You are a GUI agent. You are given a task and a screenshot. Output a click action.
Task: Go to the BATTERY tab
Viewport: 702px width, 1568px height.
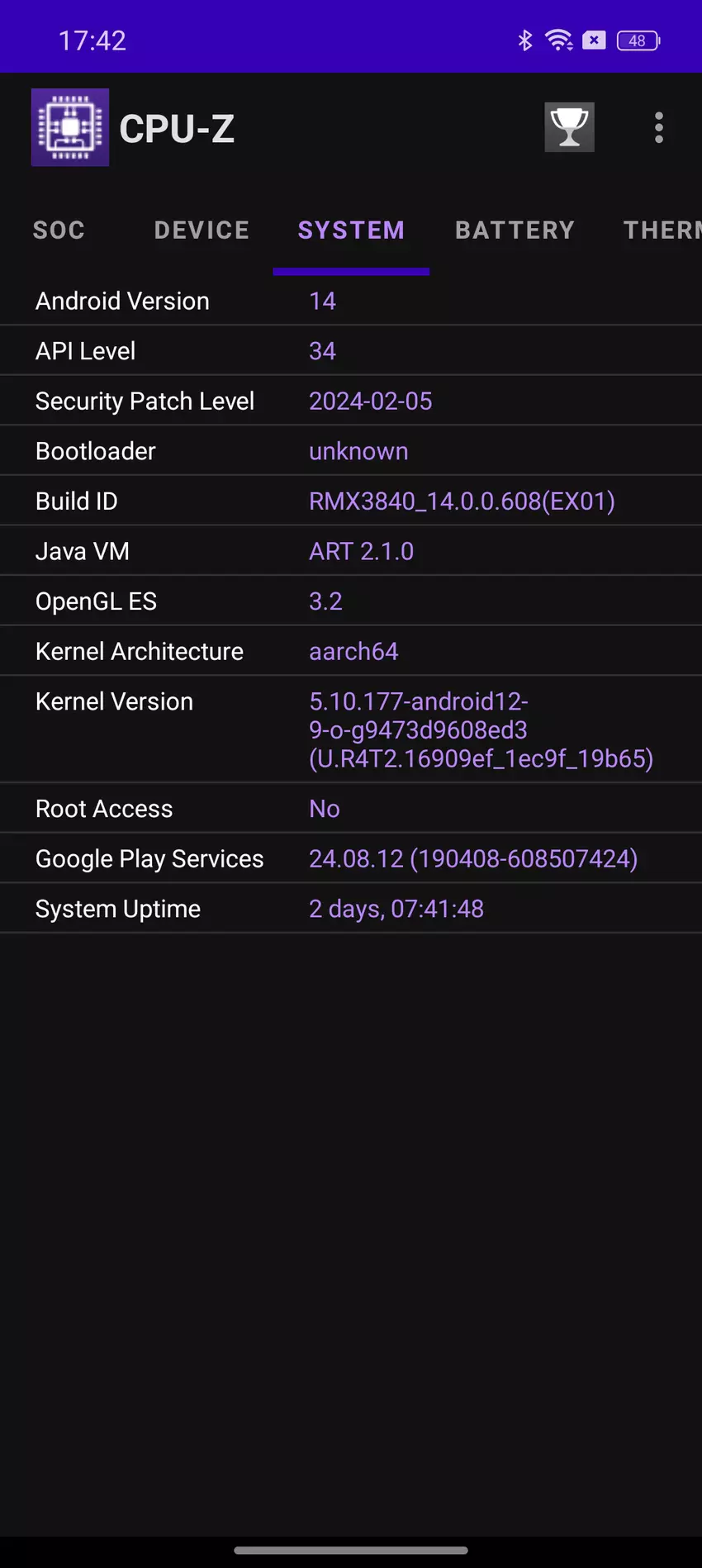[x=515, y=230]
